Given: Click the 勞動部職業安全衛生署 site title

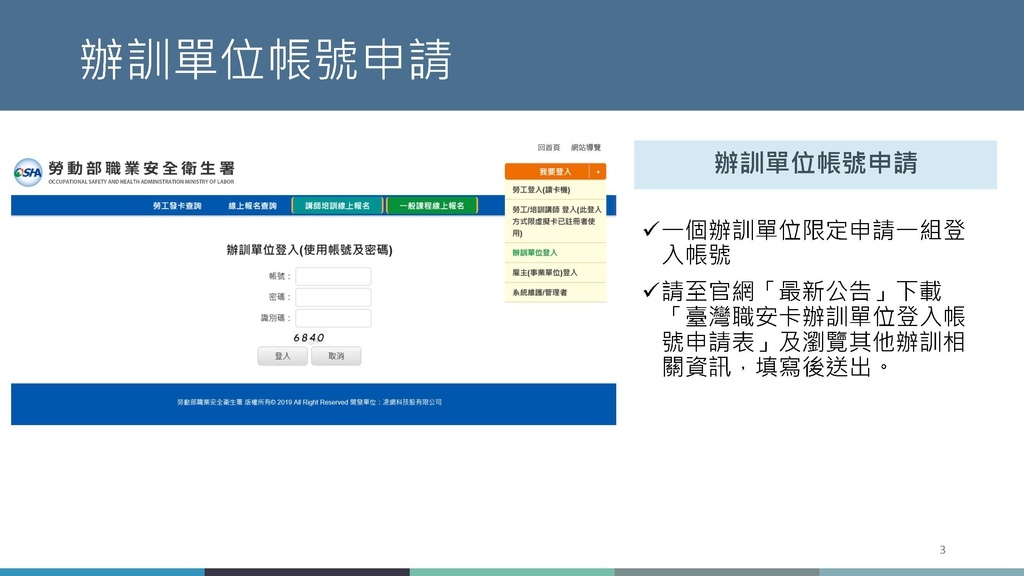Looking at the screenshot, I should click(x=142, y=168).
